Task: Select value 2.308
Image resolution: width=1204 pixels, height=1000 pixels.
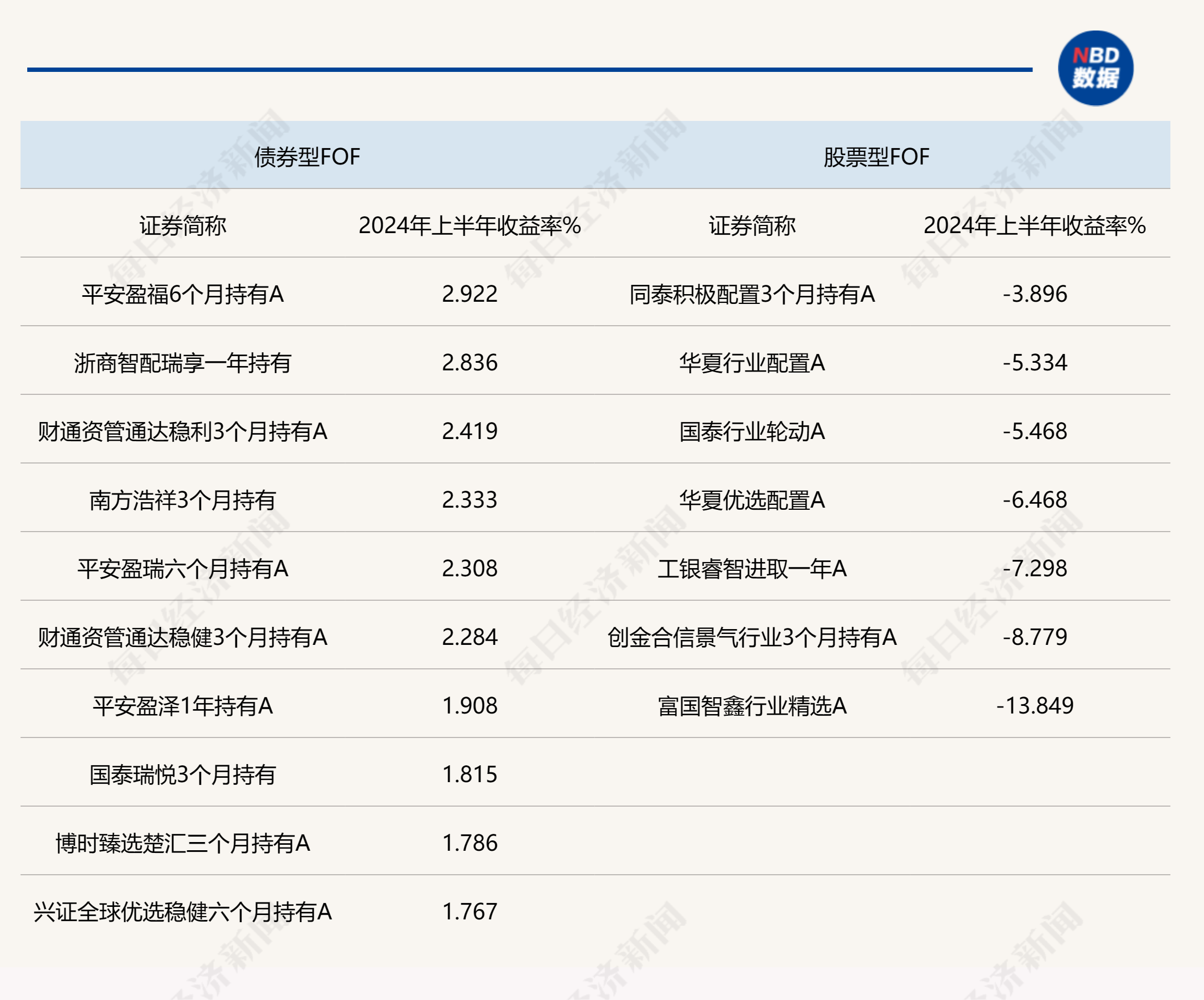Action: [470, 568]
